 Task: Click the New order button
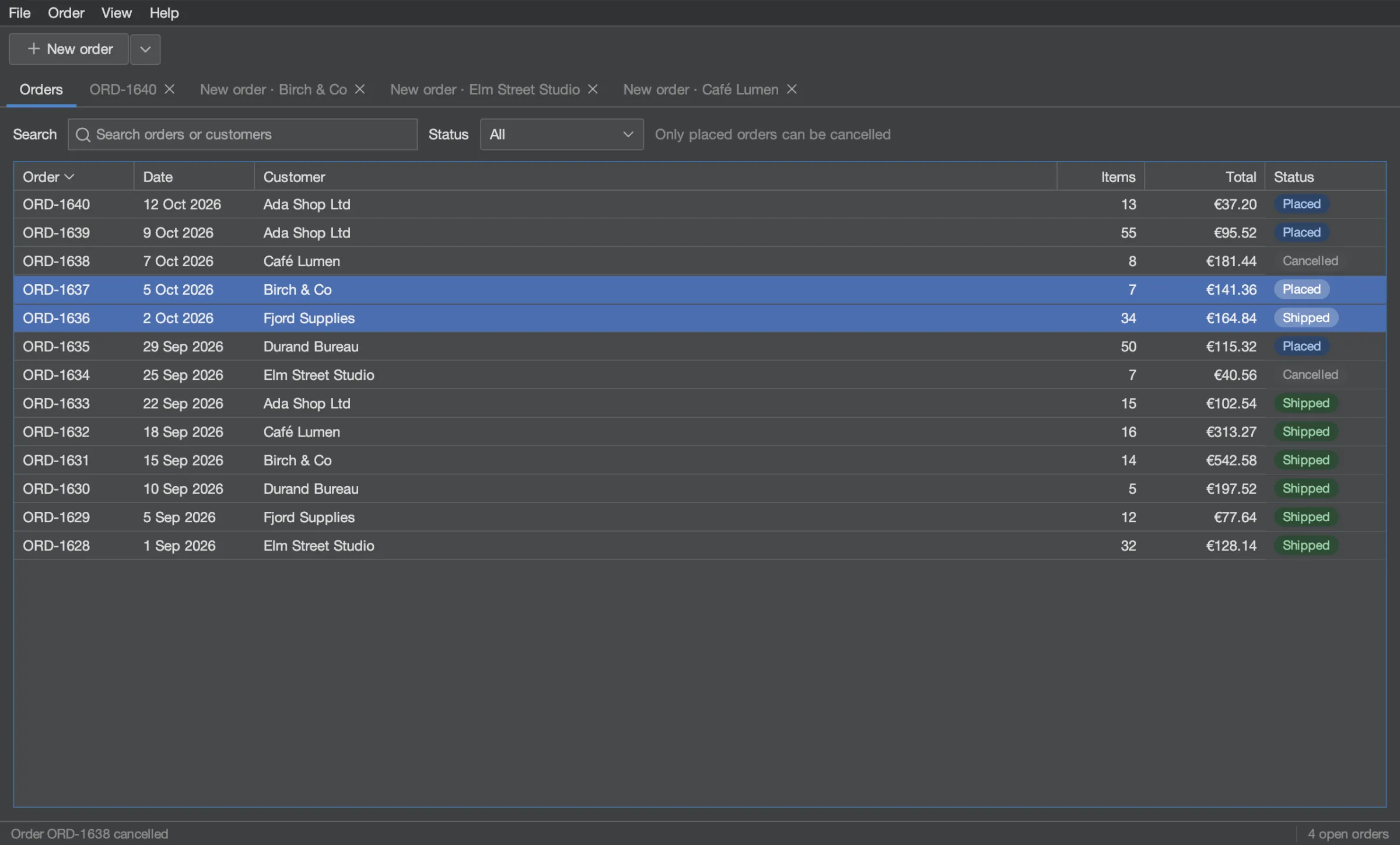click(69, 50)
